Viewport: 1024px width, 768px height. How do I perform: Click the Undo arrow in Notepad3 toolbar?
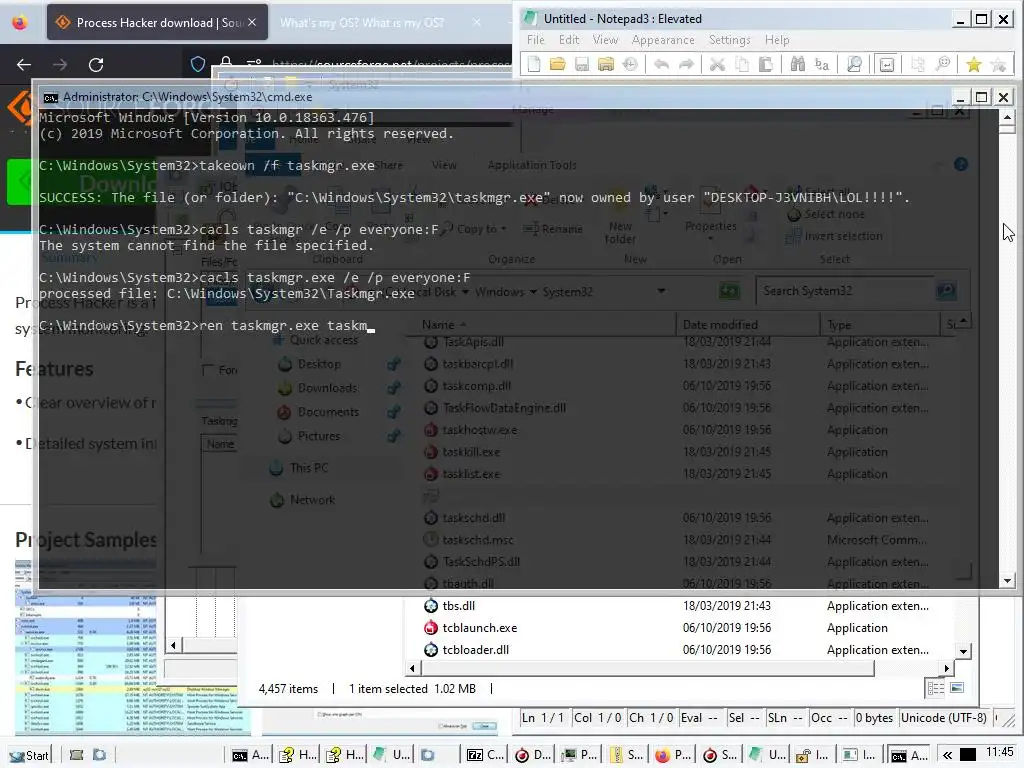tap(662, 64)
